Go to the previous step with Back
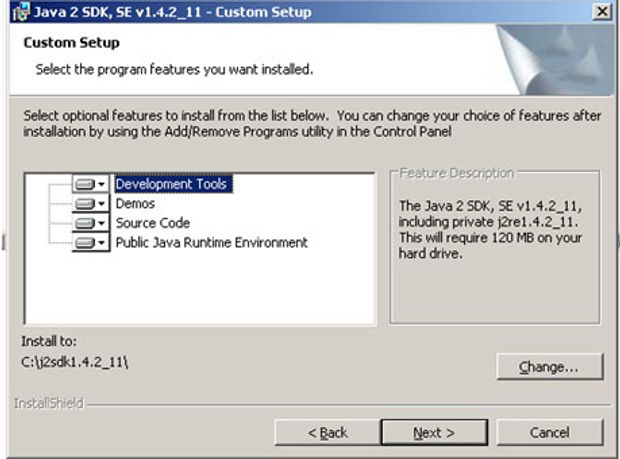The height and width of the screenshot is (459, 620). [x=327, y=433]
